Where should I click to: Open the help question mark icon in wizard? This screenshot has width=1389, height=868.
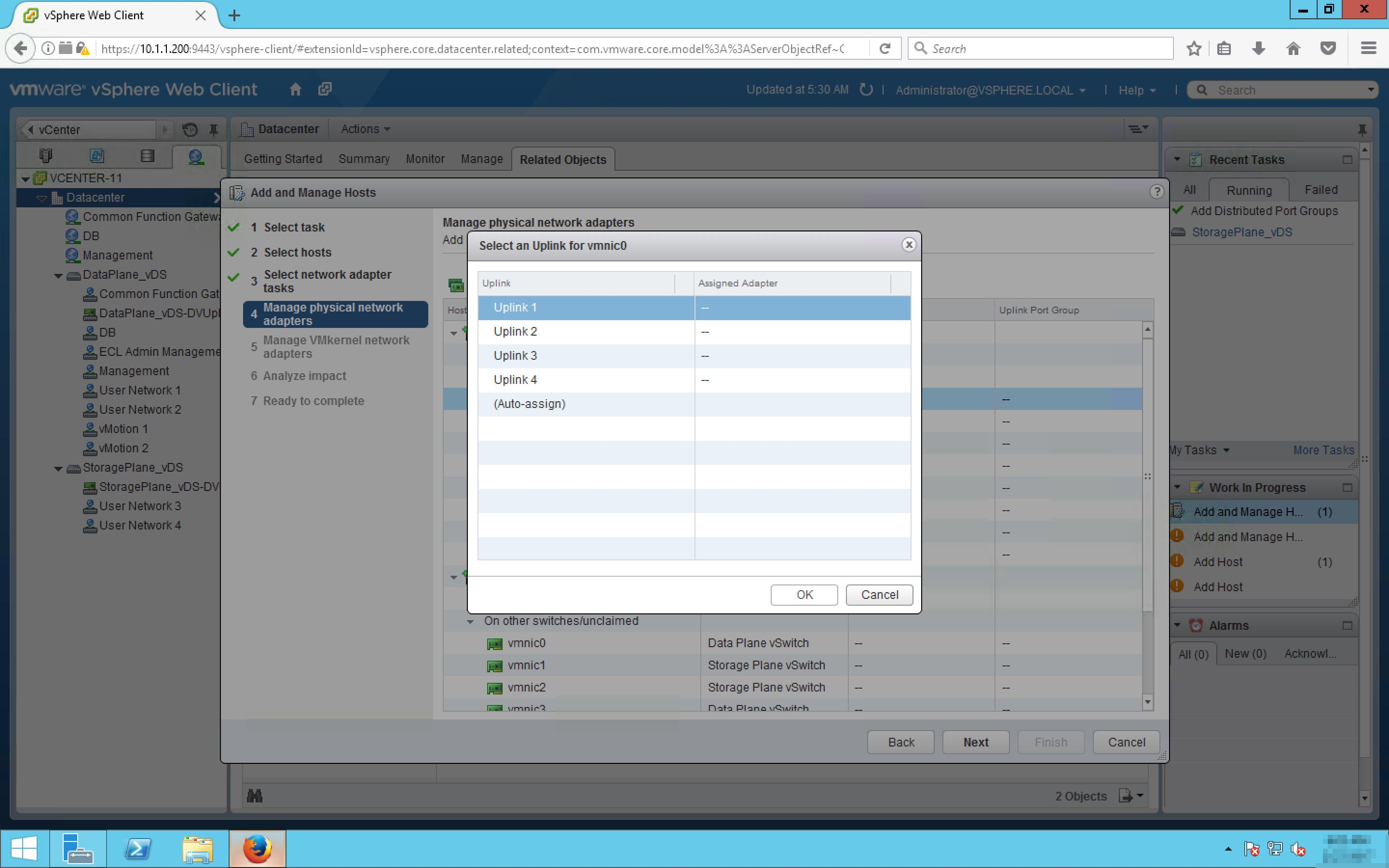coord(1156,192)
